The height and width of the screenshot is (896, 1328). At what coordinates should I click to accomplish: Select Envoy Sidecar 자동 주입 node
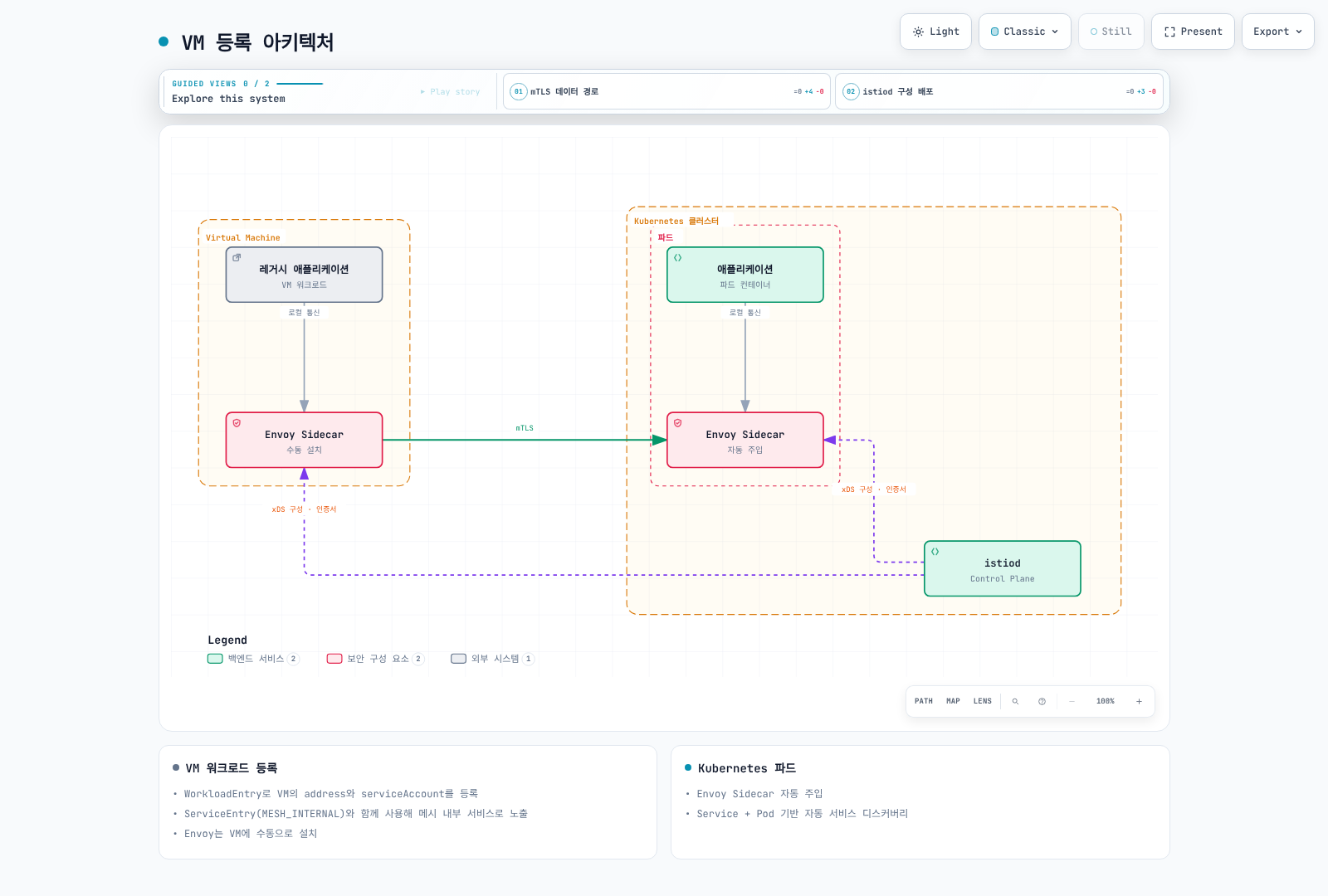click(x=745, y=440)
